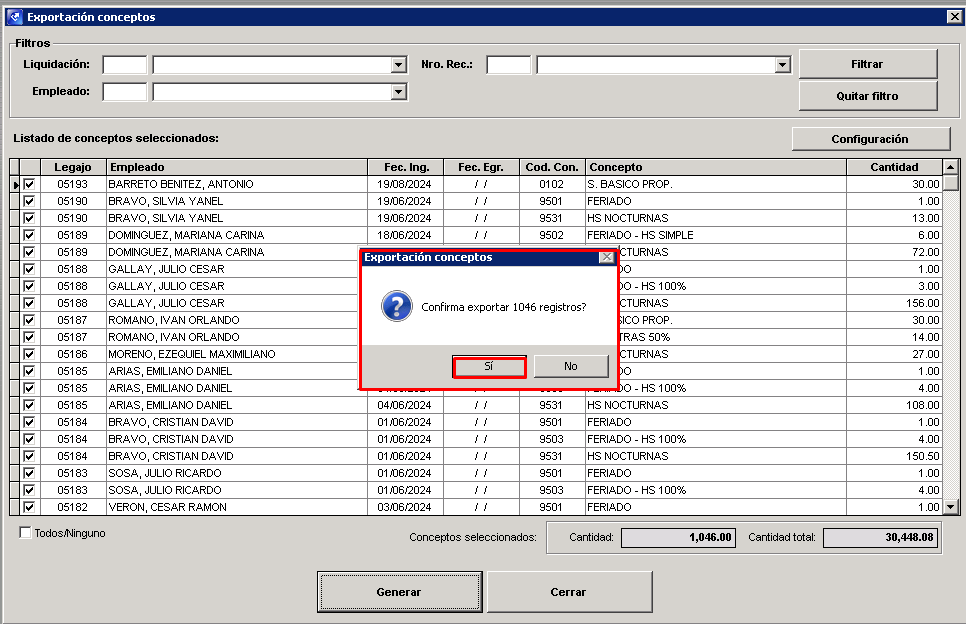The width and height of the screenshot is (966, 624).
Task: Click the Fec. Ing. column header
Action: click(406, 167)
